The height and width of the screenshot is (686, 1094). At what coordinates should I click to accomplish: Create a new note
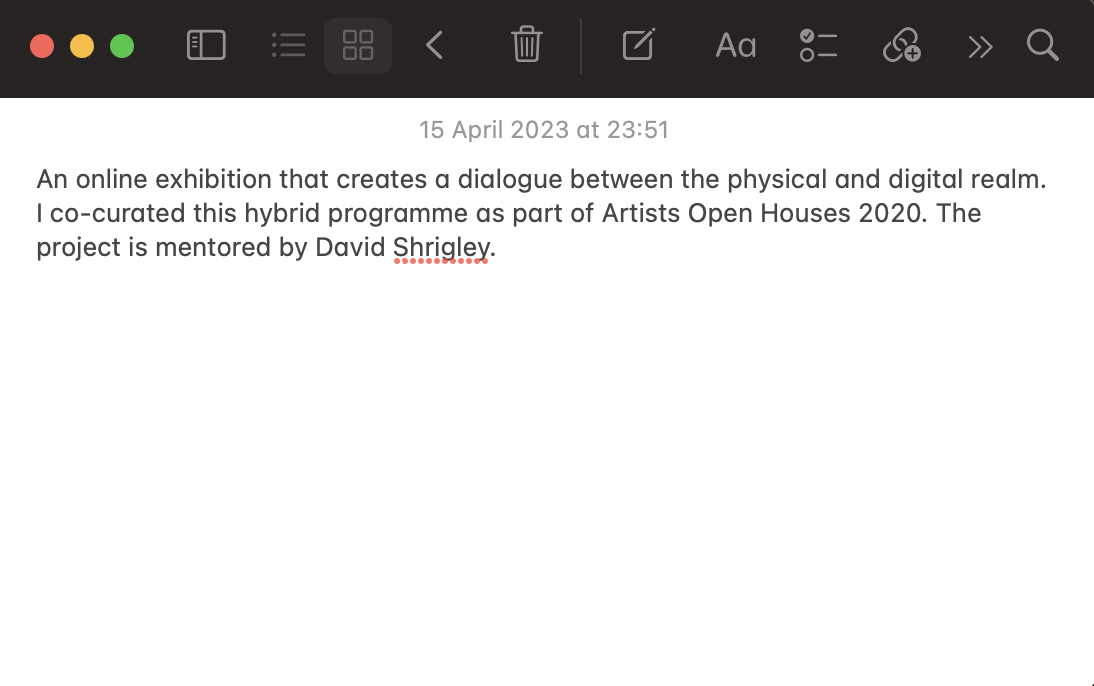638,45
